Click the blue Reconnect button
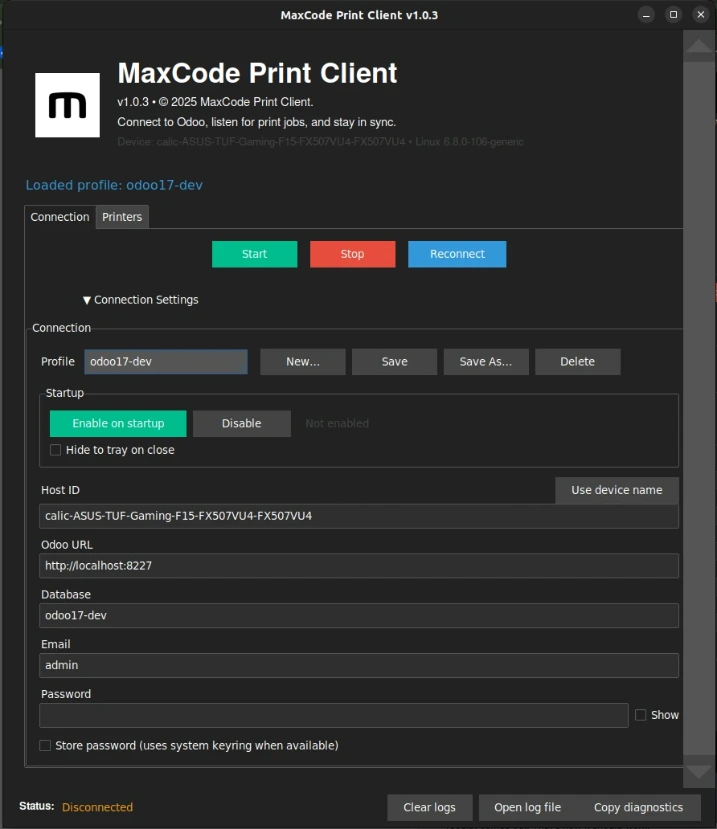This screenshot has height=829, width=717. point(457,254)
